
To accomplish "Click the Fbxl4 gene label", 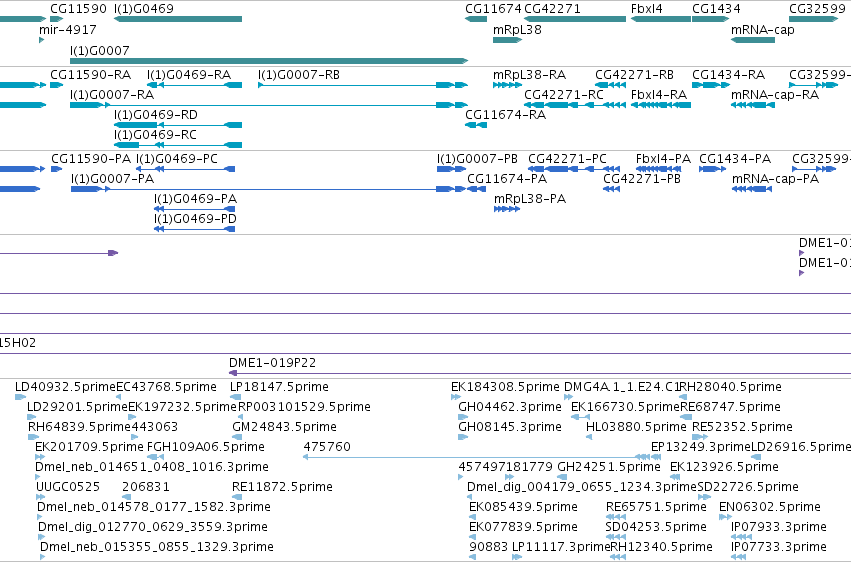I will coord(646,9).
